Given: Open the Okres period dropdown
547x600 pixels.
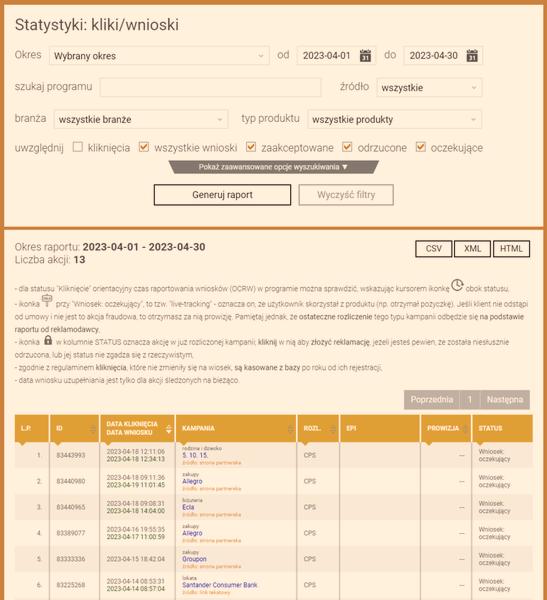Looking at the screenshot, I should pyautogui.click(x=159, y=56).
